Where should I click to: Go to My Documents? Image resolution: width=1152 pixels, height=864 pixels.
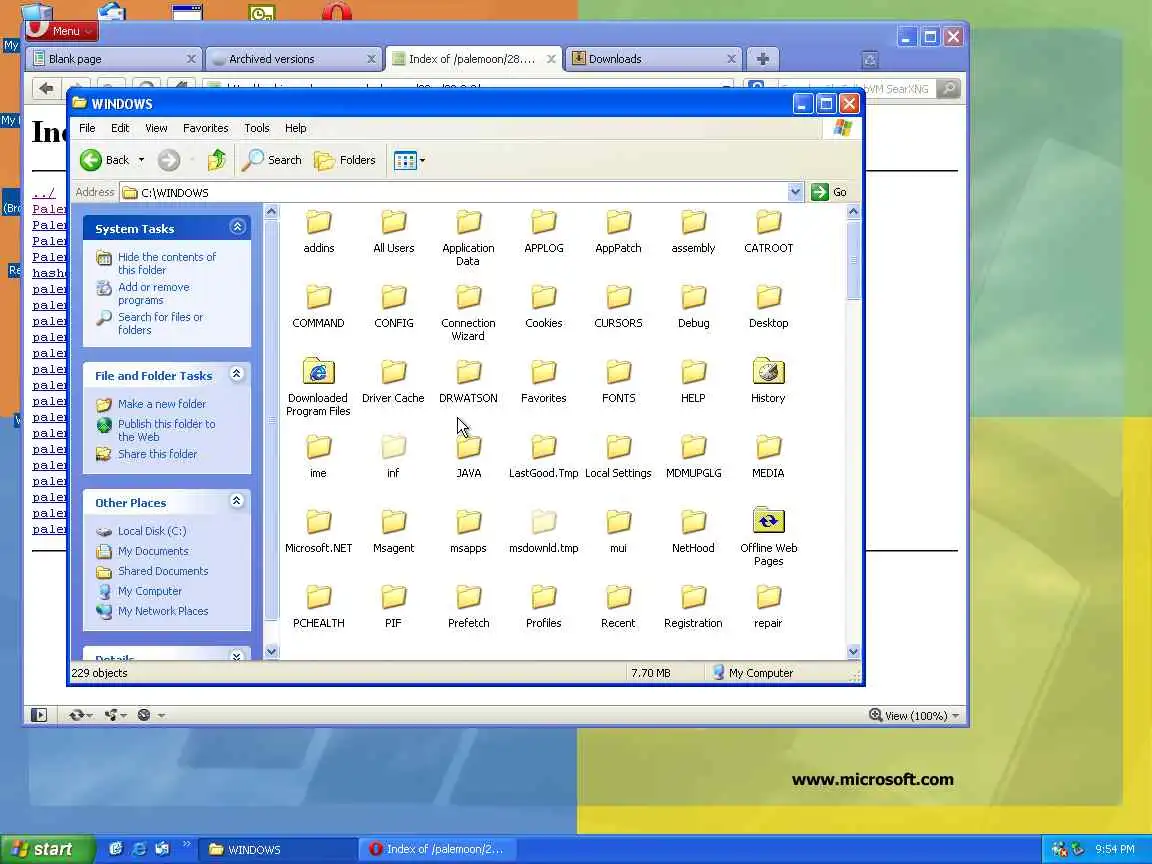pos(153,551)
